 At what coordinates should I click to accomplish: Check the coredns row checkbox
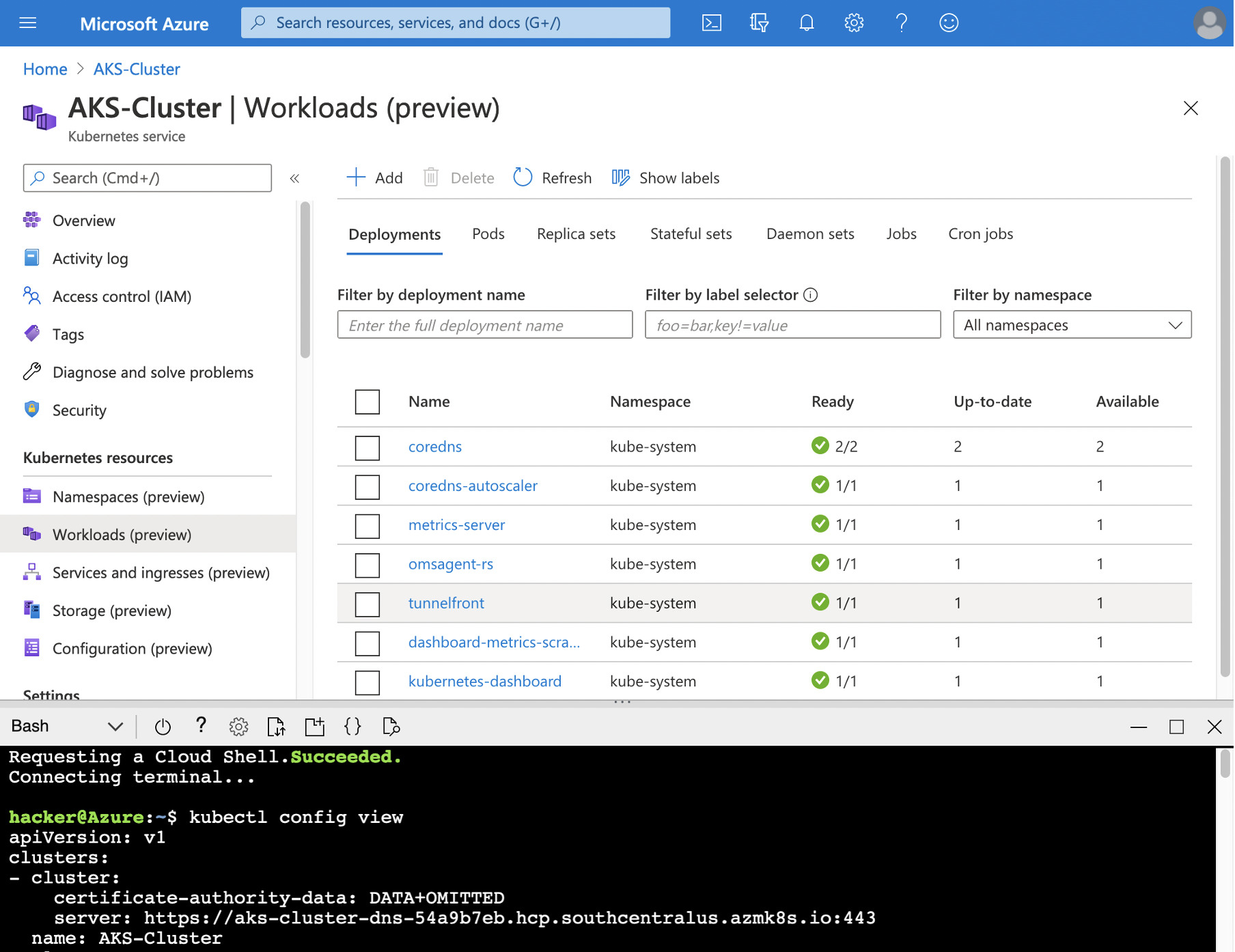(367, 448)
